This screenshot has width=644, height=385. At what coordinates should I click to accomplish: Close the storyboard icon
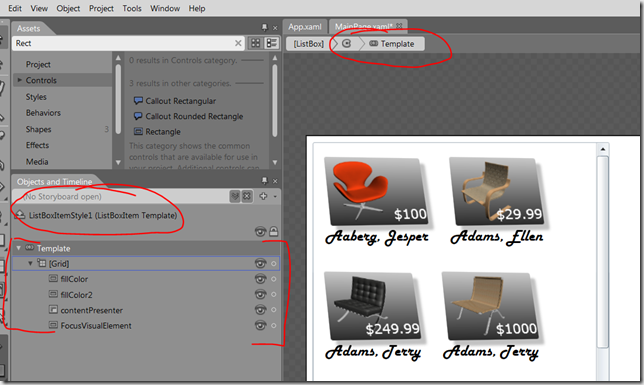[x=246, y=196]
